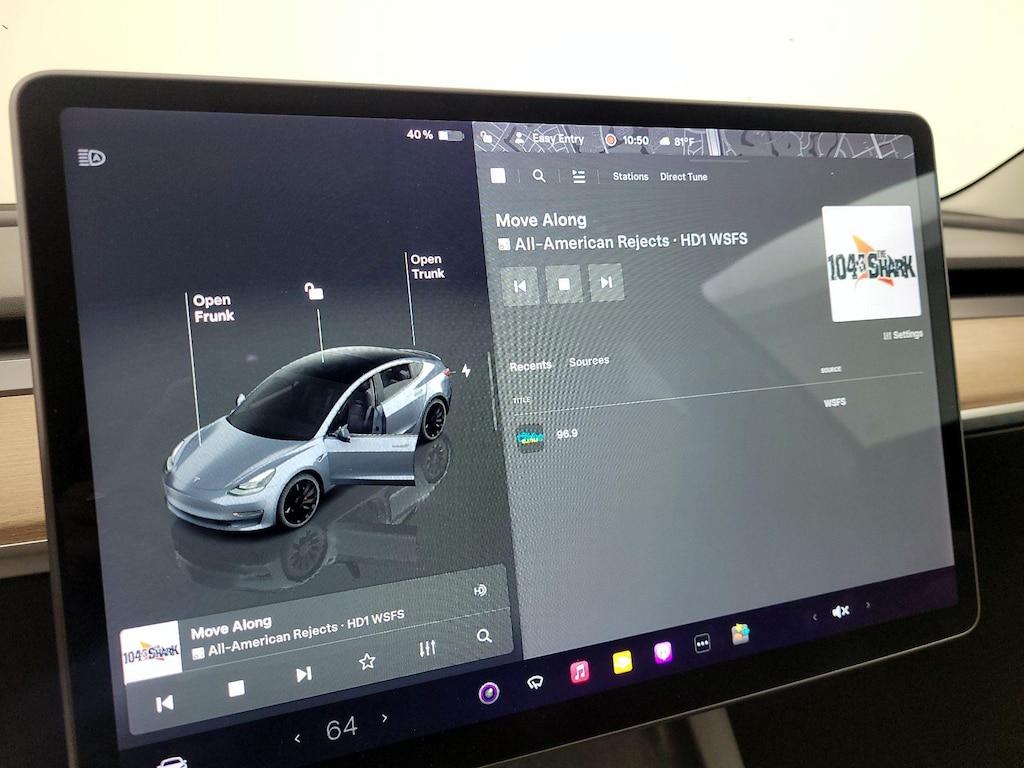
Task: Stop playback in main media player
Action: [564, 284]
